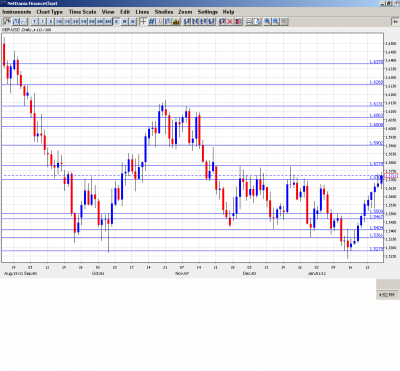Open the volume studies bar chart icon
This screenshot has width=400, height=371.
(176, 22)
